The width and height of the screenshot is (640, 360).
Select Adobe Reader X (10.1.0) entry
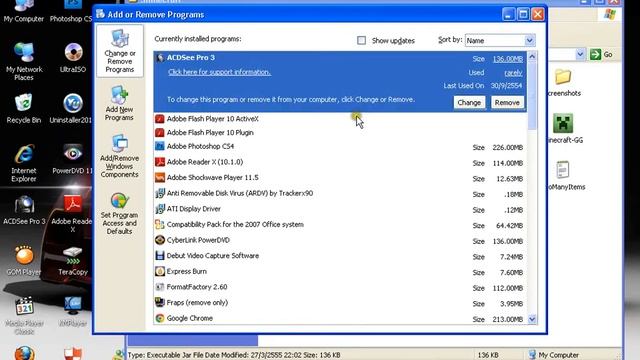tap(341, 162)
